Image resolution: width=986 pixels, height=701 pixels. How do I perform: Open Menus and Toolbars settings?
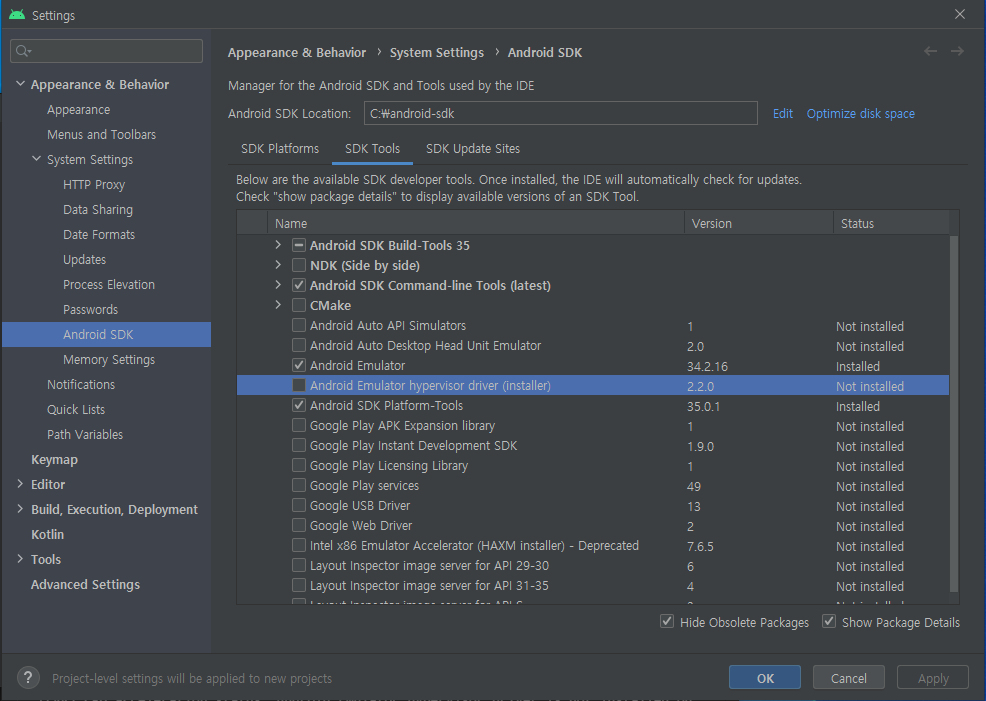[x=101, y=135]
